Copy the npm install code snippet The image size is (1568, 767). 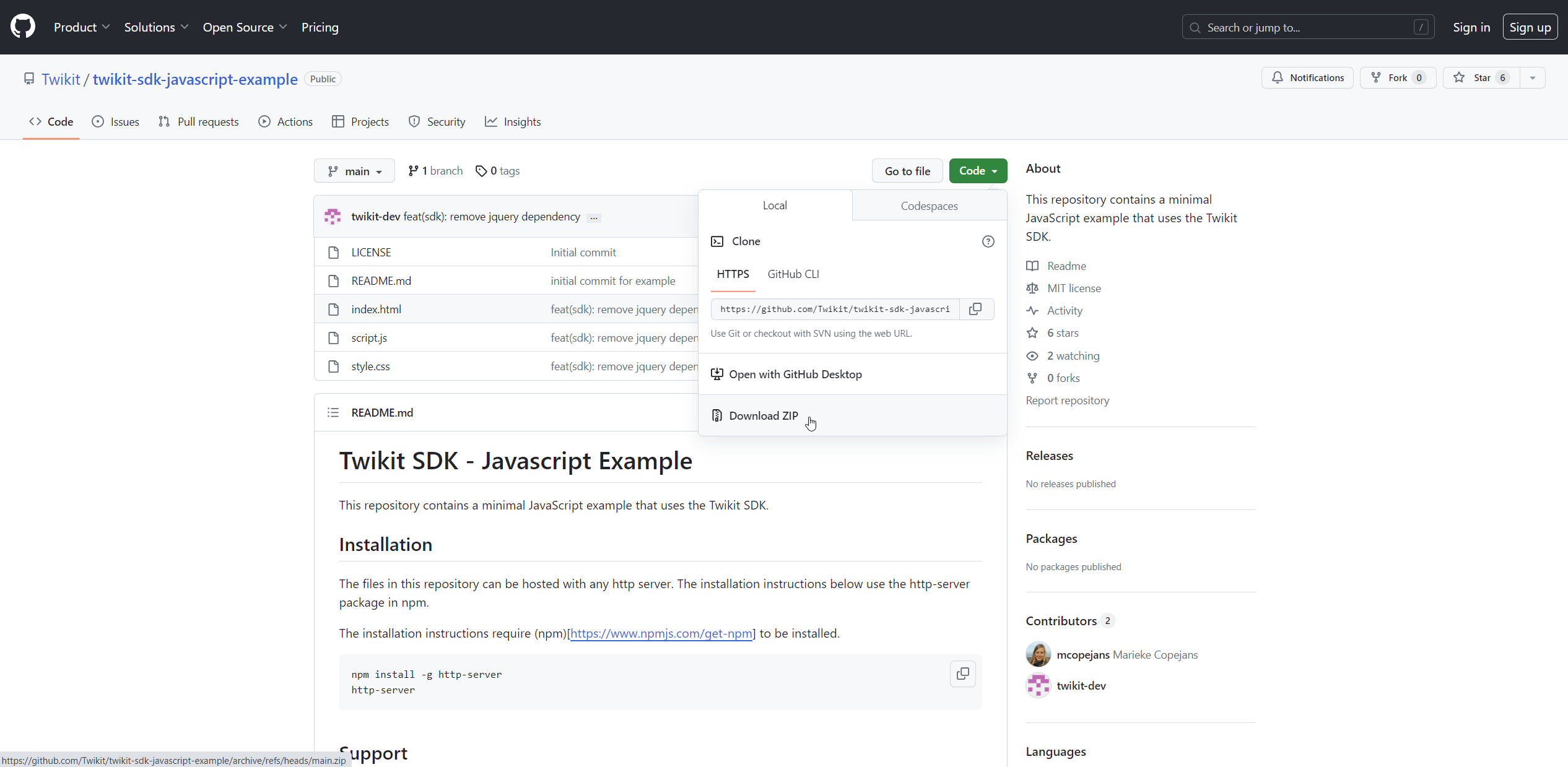[x=962, y=674]
